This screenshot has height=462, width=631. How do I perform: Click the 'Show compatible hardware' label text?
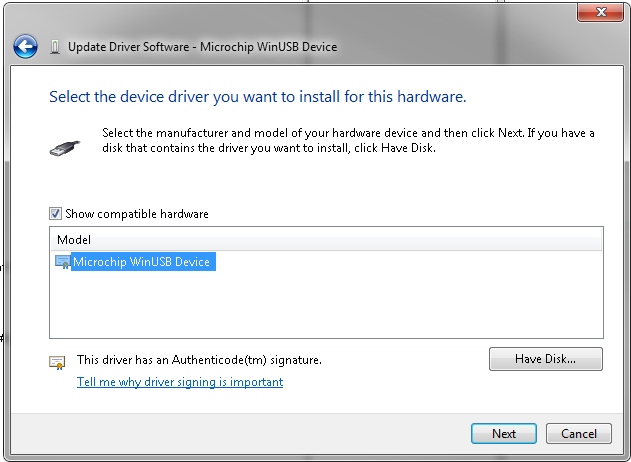coord(136,214)
